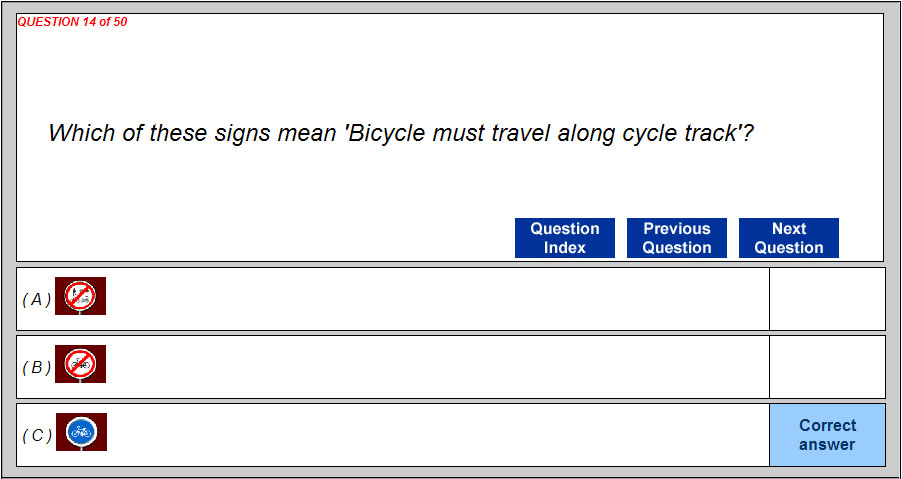Click the empty result cell beside option A
The height and width of the screenshot is (479, 902).
tap(827, 299)
